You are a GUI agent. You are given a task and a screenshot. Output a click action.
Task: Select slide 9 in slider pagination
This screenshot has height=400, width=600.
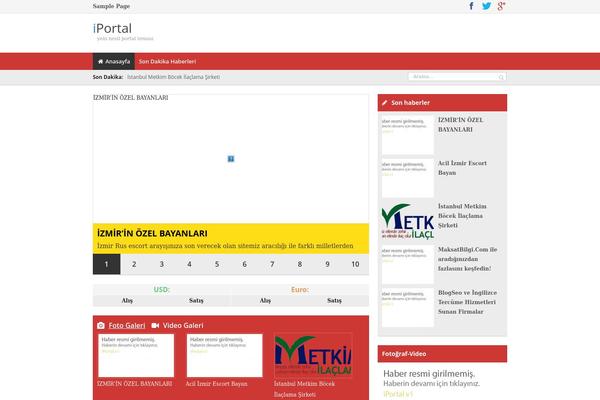coord(327,264)
